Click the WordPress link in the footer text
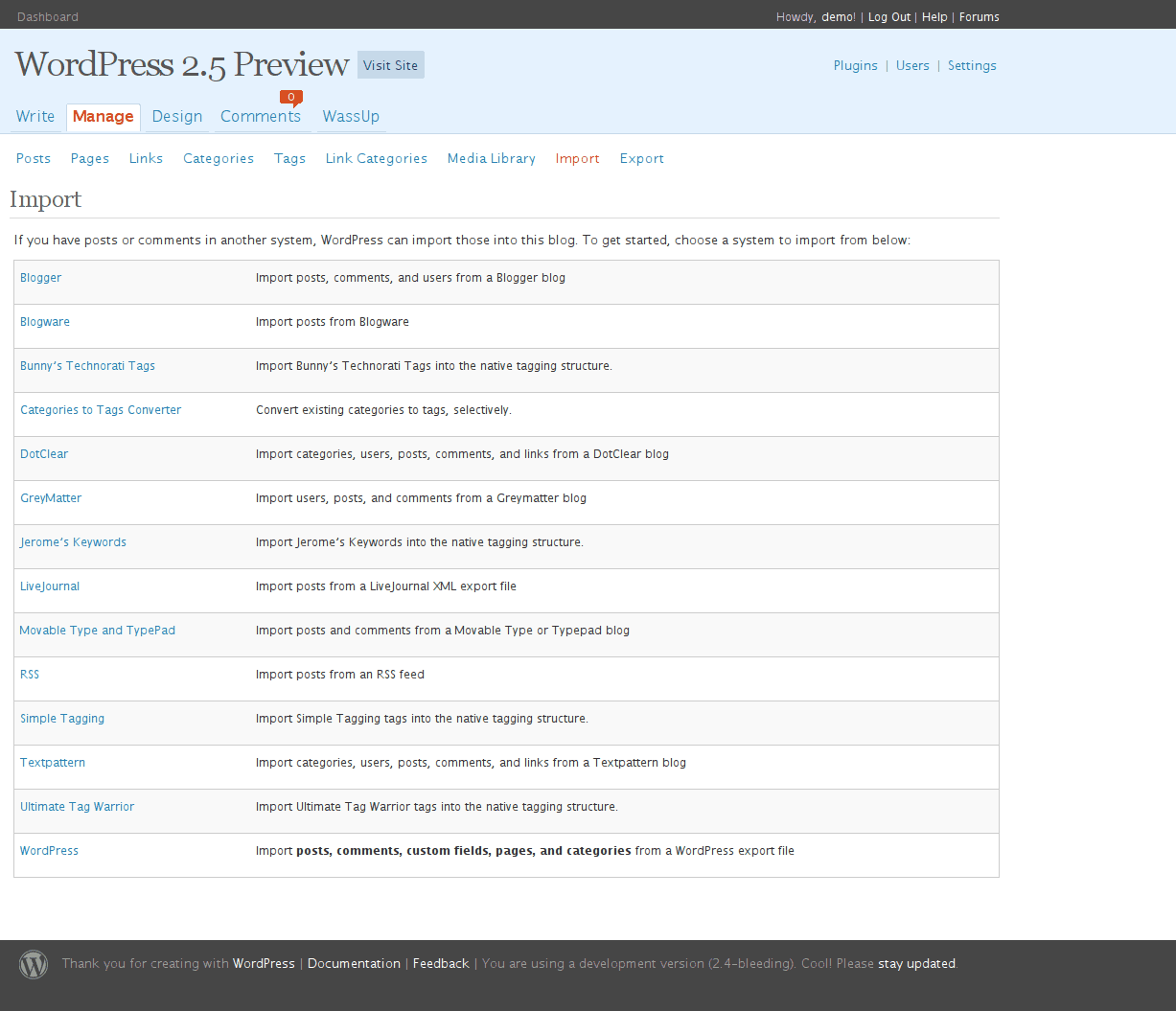Image resolution: width=1176 pixels, height=1011 pixels. click(x=264, y=963)
